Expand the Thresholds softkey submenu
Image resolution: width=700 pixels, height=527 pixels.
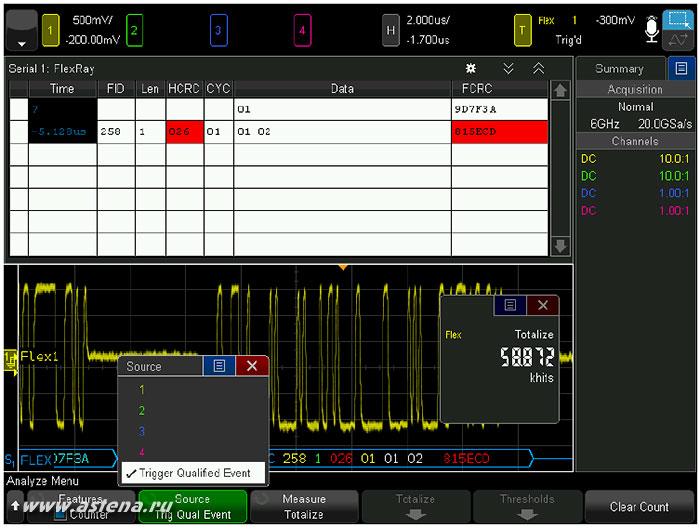pos(527,506)
